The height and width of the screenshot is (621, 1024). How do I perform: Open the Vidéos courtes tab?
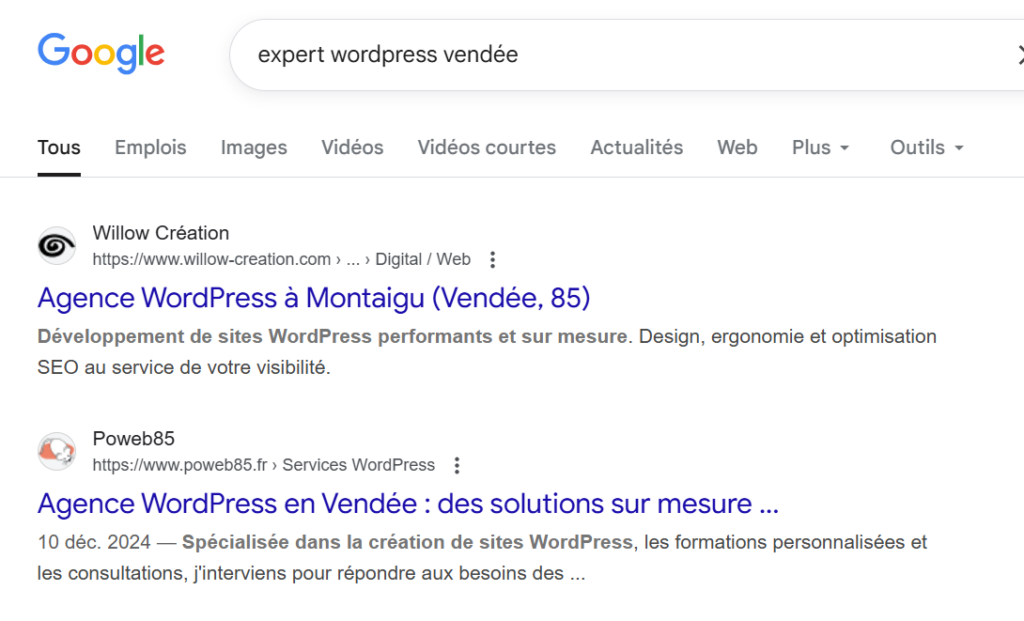coord(487,147)
